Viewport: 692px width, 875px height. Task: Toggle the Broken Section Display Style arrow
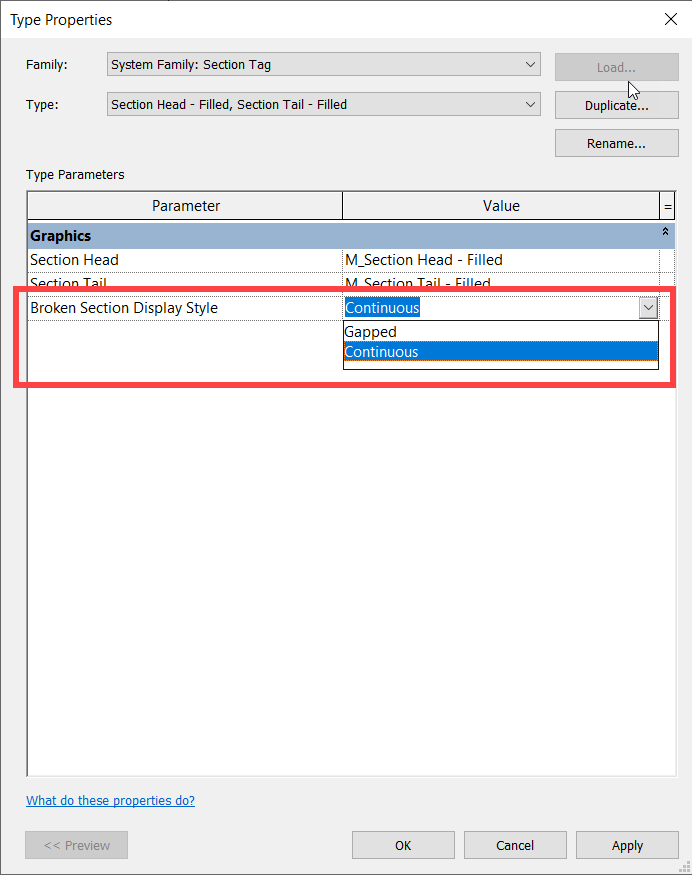click(648, 307)
